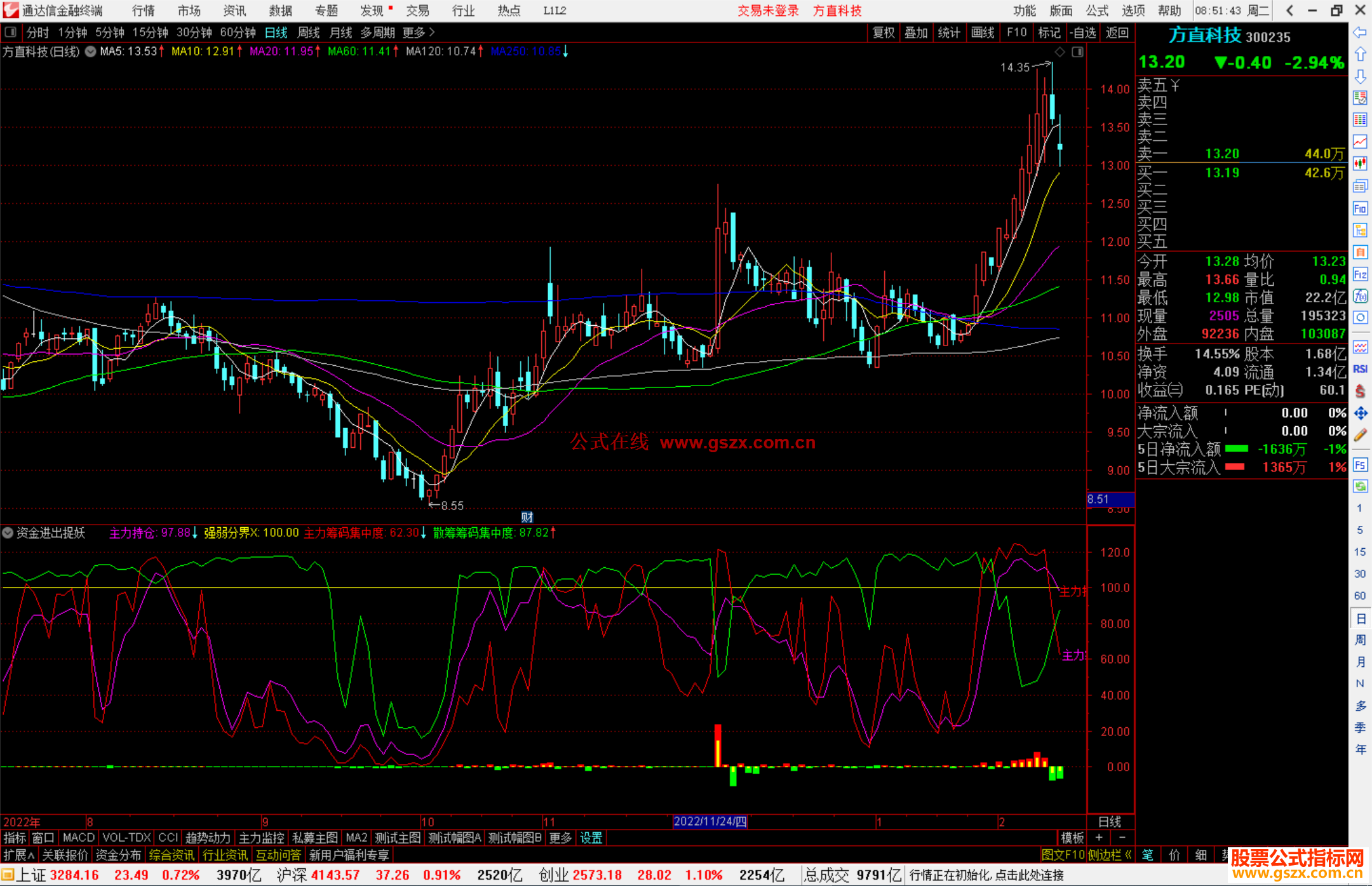The width and height of the screenshot is (1372, 886).
Task: Switch to the MACD indicator tab
Action: pyautogui.click(x=79, y=838)
